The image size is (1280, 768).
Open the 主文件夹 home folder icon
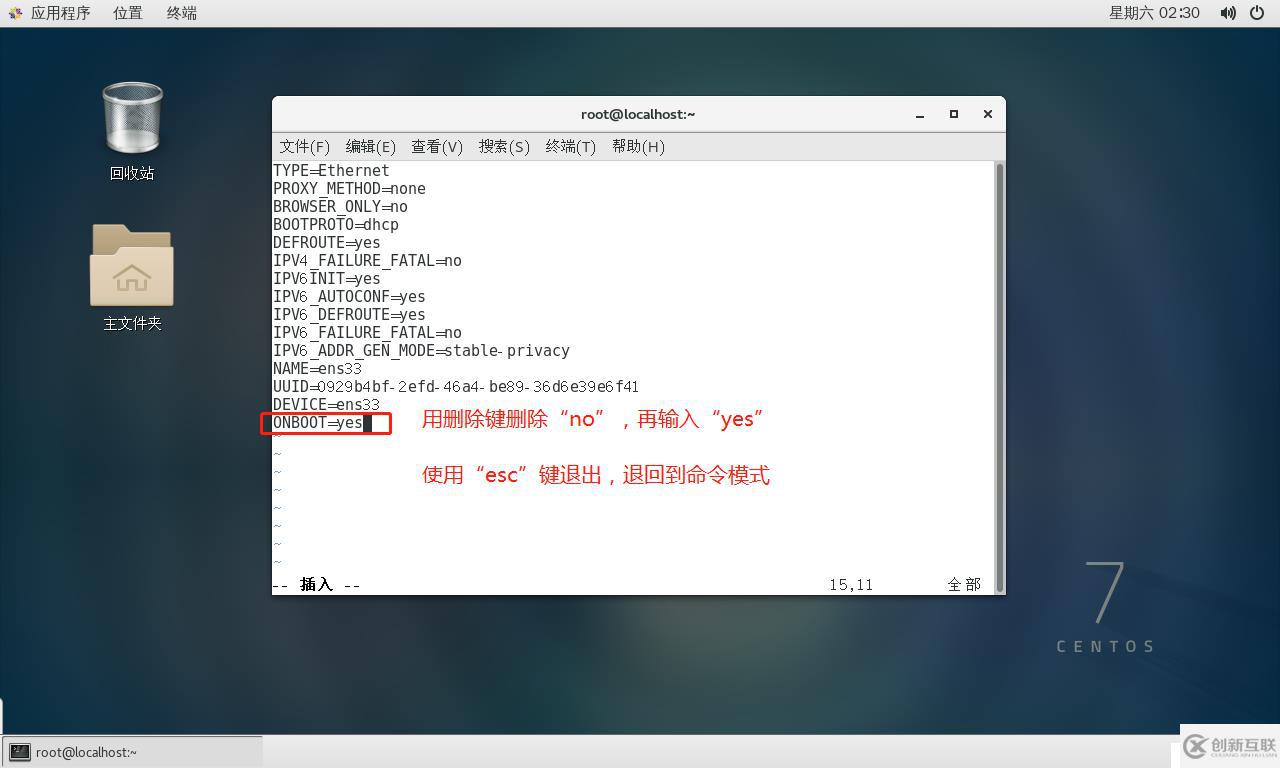coord(132,277)
